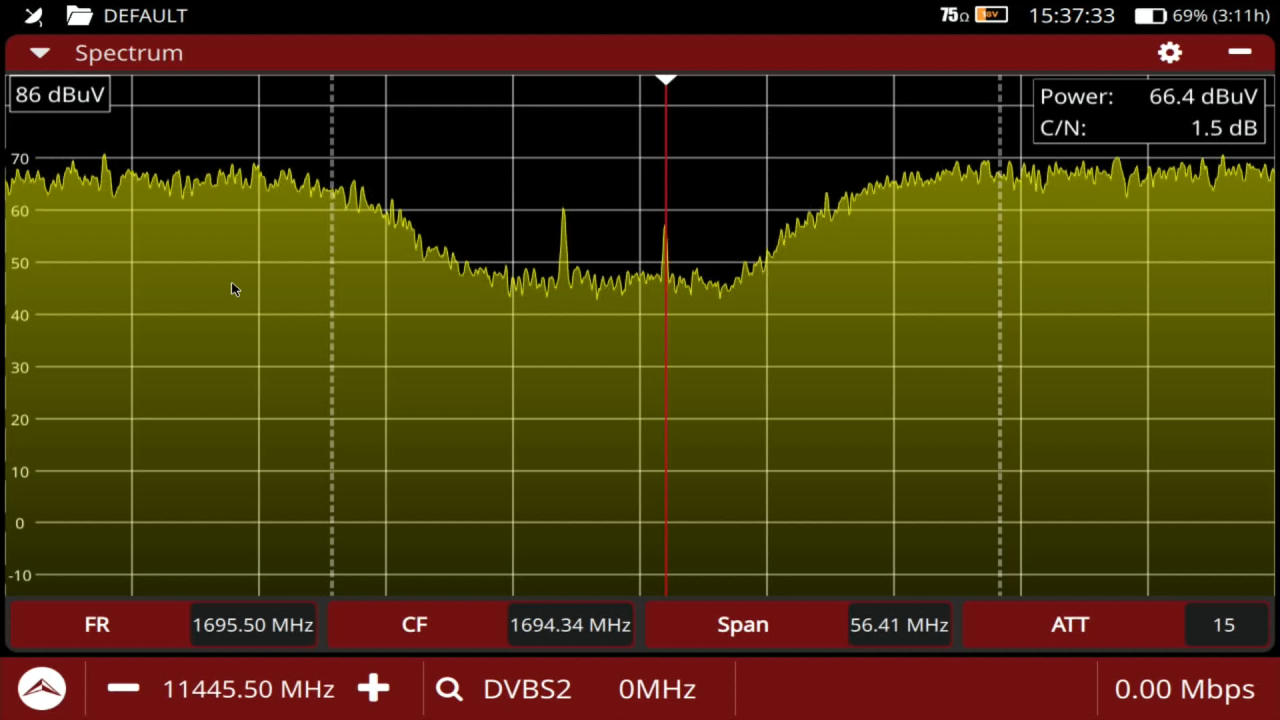Click the magnifier search icon beside DVBS2

[449, 689]
